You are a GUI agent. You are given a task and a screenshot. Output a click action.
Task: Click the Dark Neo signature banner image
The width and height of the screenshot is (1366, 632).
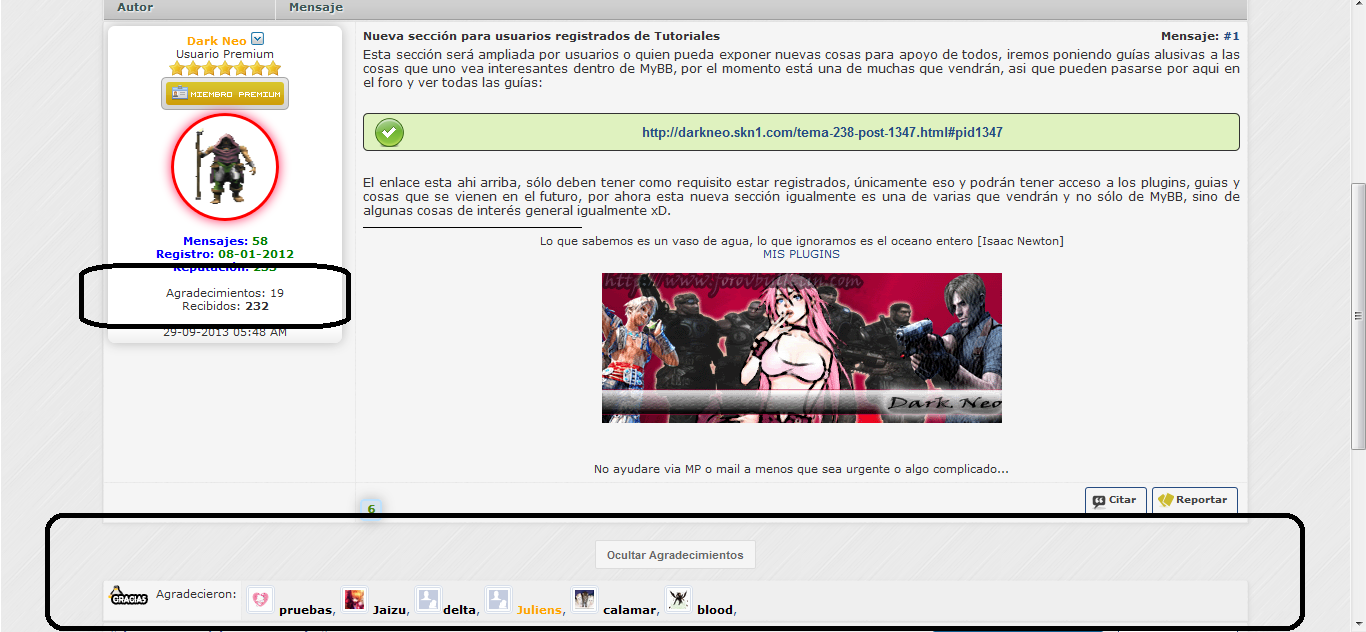click(801, 347)
